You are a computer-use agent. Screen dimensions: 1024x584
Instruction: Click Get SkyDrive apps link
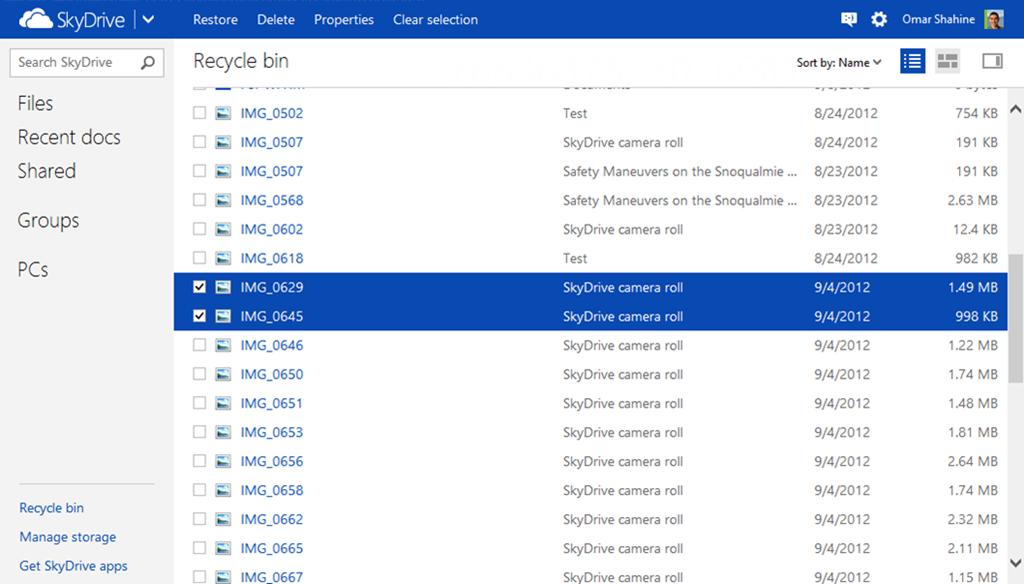point(73,566)
